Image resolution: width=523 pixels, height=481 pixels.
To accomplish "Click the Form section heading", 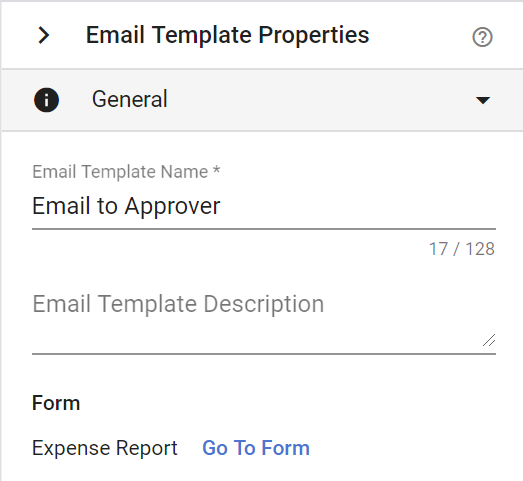I will pyautogui.click(x=56, y=403).
